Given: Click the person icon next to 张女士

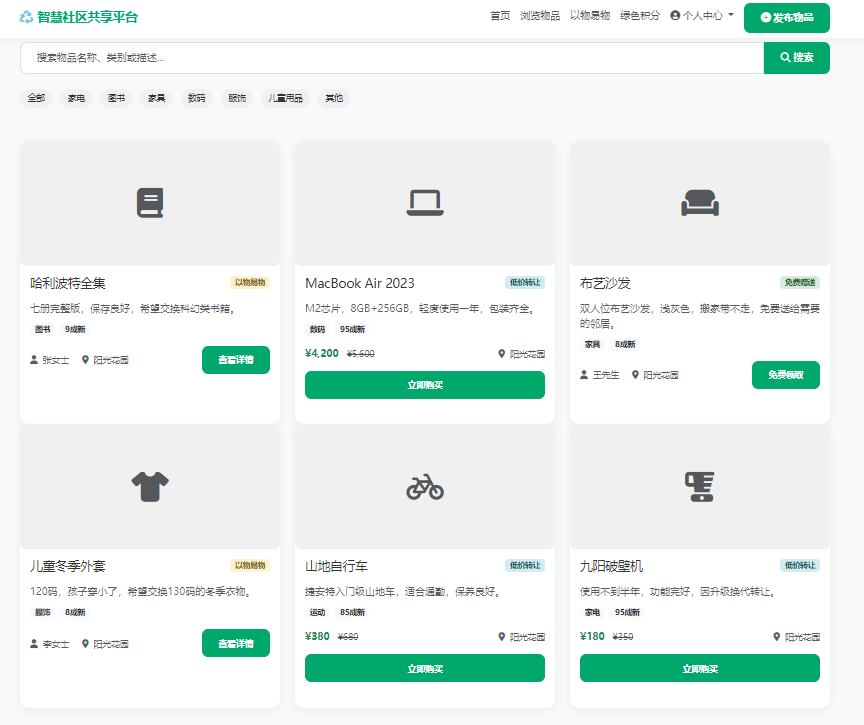Looking at the screenshot, I should pos(34,360).
